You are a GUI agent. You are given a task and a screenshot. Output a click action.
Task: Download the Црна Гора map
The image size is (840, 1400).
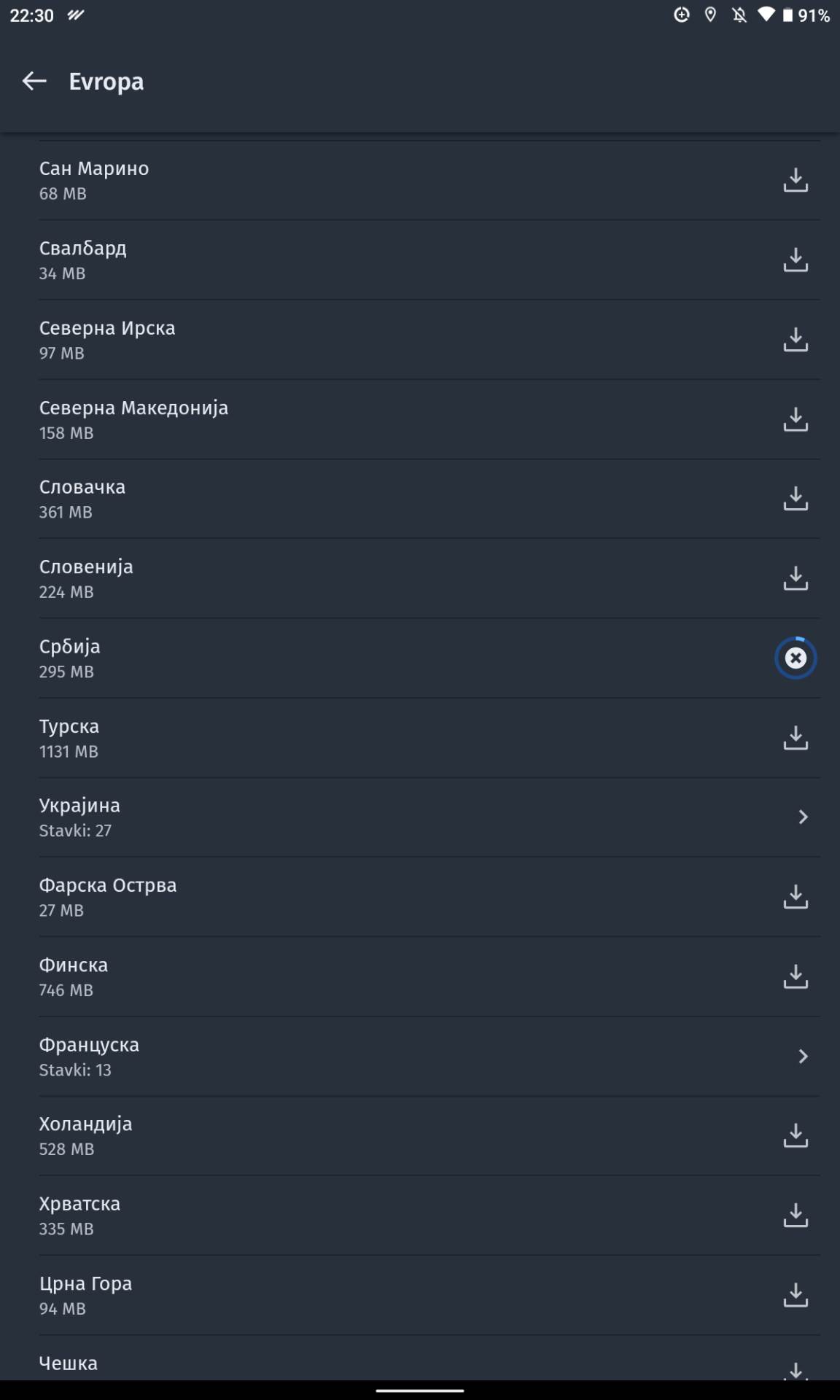pyautogui.click(x=796, y=1295)
